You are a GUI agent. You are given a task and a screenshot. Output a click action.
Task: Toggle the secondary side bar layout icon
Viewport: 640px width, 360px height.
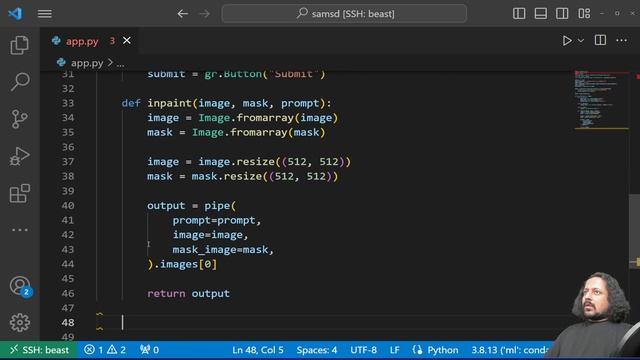click(x=562, y=13)
